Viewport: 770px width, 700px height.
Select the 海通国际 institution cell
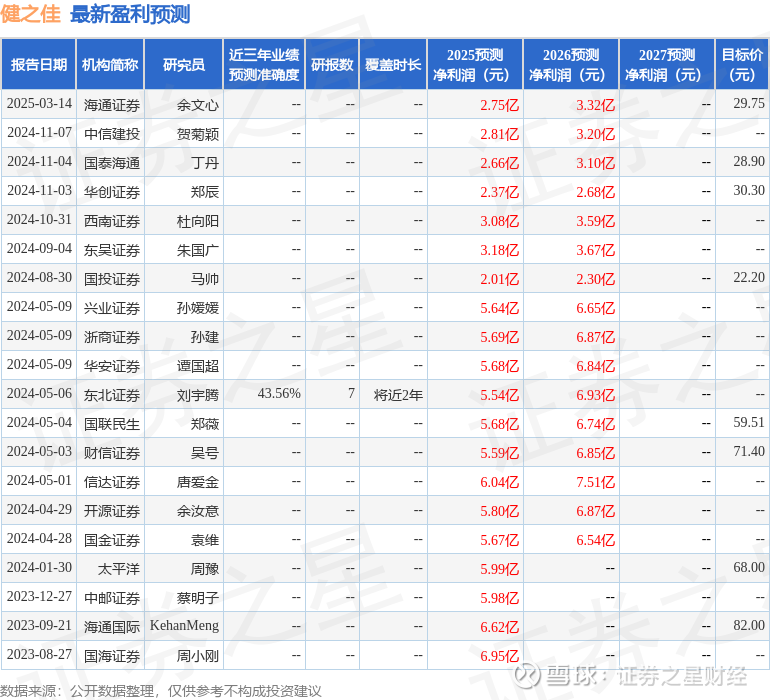pos(112,627)
